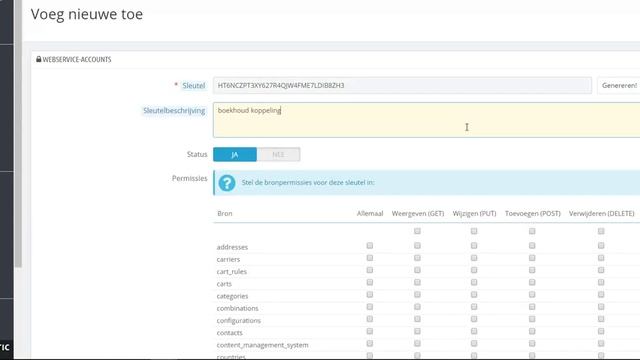Click the Weergeven (GET) column header
The width and height of the screenshot is (640, 360).
point(418,213)
